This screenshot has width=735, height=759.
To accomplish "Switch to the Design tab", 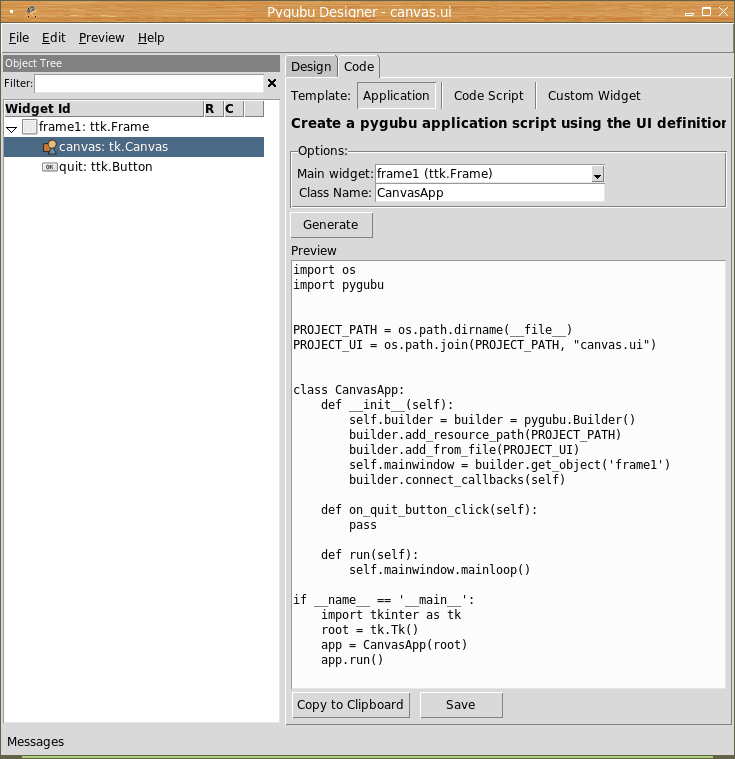I will point(311,67).
